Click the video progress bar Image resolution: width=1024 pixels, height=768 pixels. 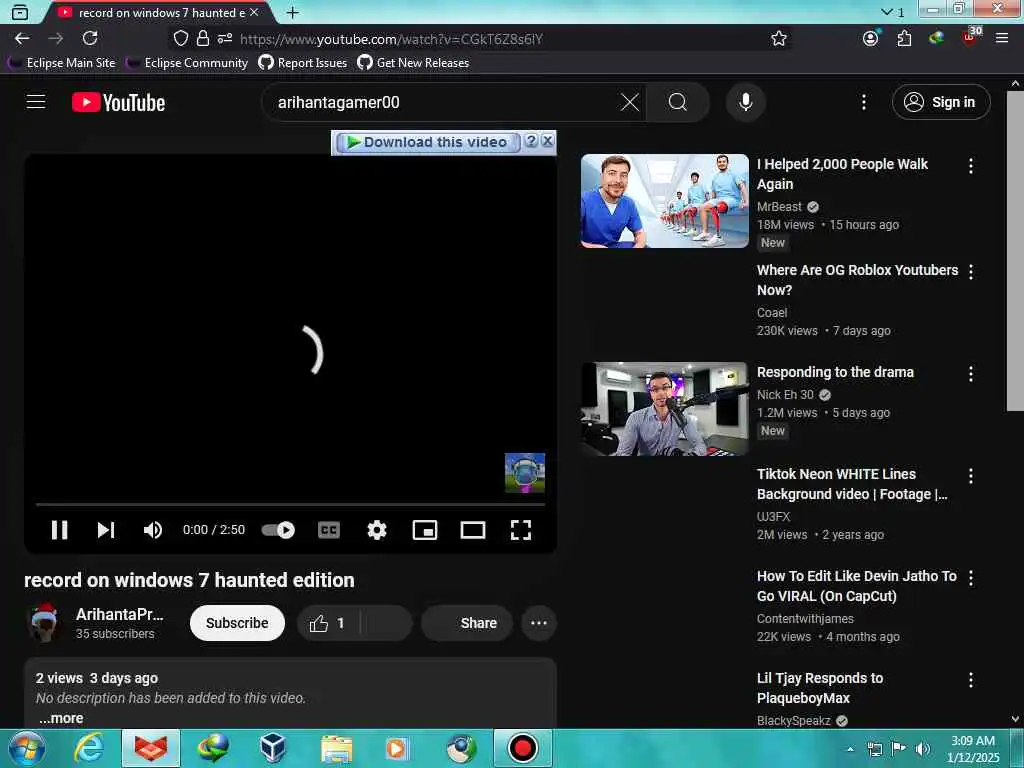pos(290,505)
